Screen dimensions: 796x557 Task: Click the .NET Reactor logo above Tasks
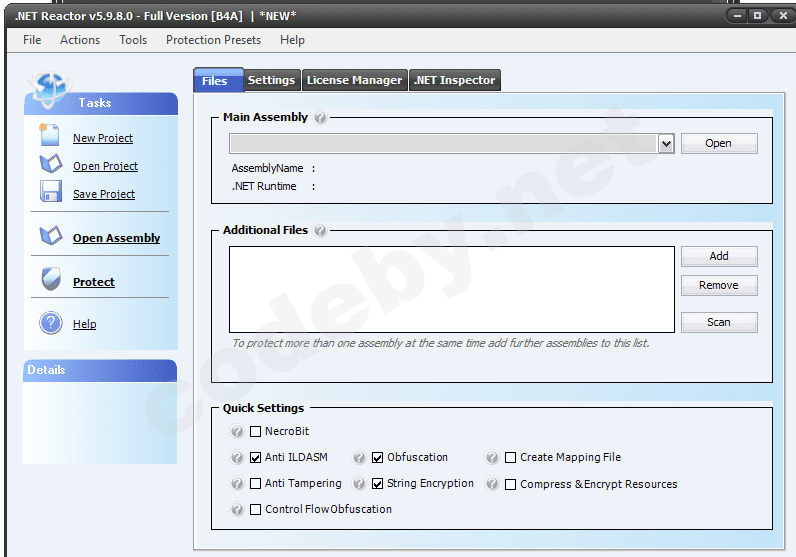[x=50, y=89]
